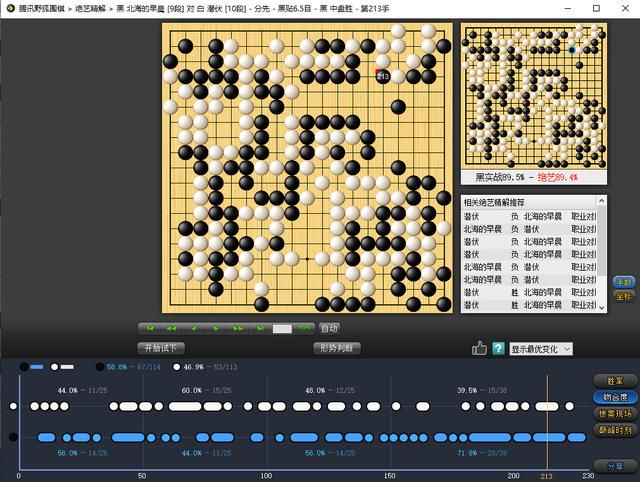The height and width of the screenshot is (482, 640).
Task: Click the win-rate text 黑实战89.5% - 绝艺89.4%
Action: [527, 178]
